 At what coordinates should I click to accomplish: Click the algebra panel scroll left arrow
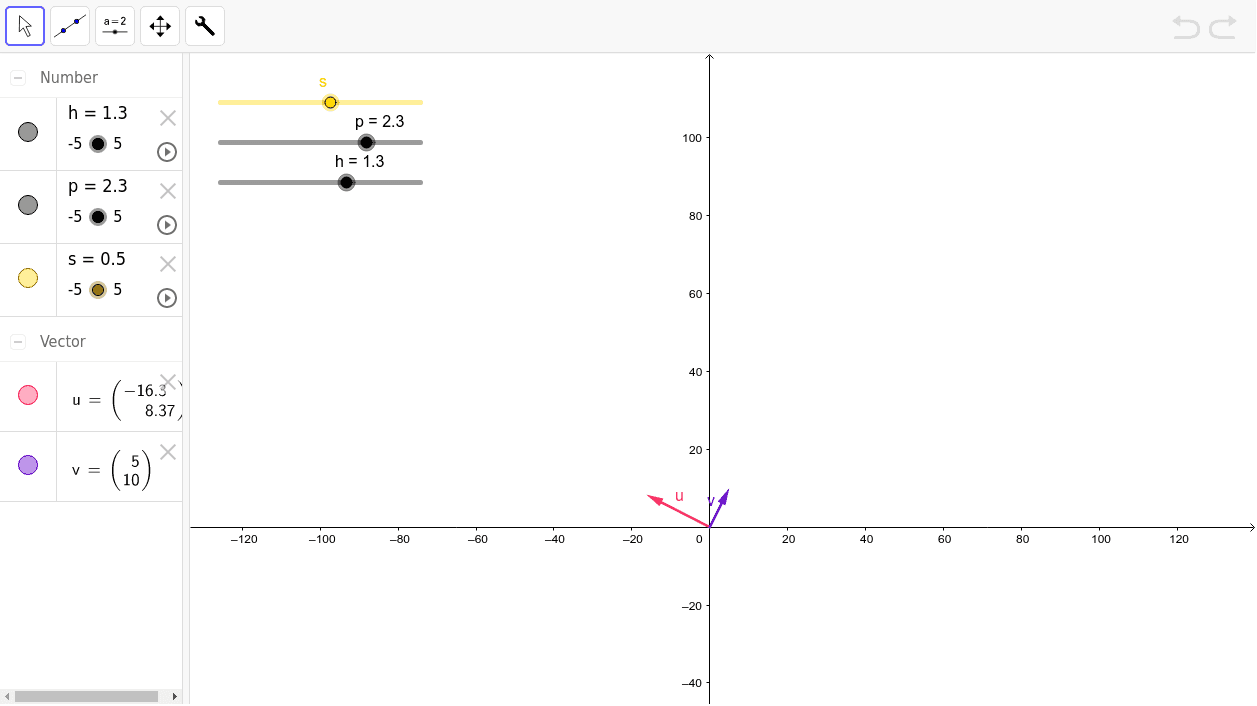(8, 696)
